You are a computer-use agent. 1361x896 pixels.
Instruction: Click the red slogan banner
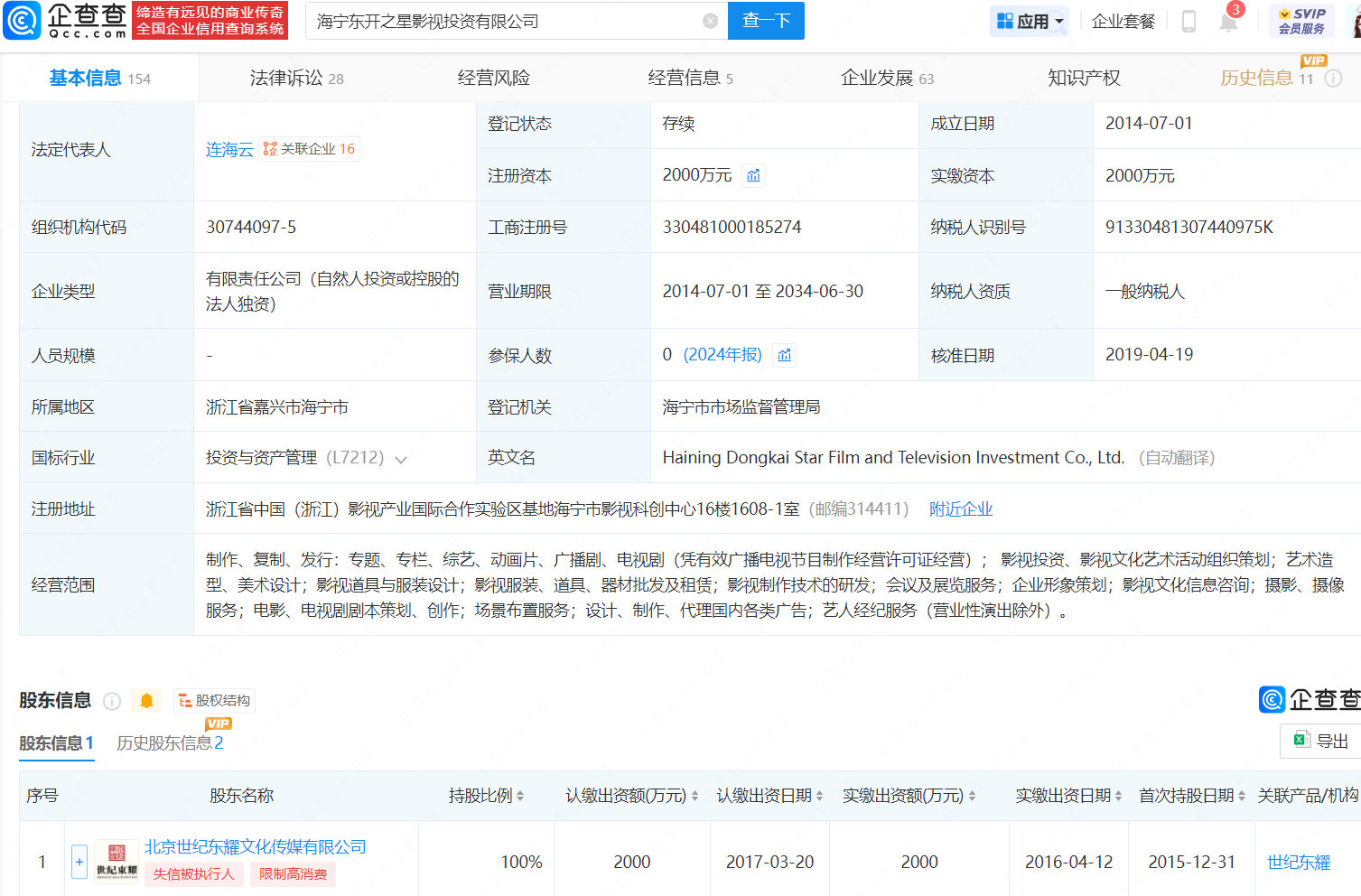click(210, 21)
